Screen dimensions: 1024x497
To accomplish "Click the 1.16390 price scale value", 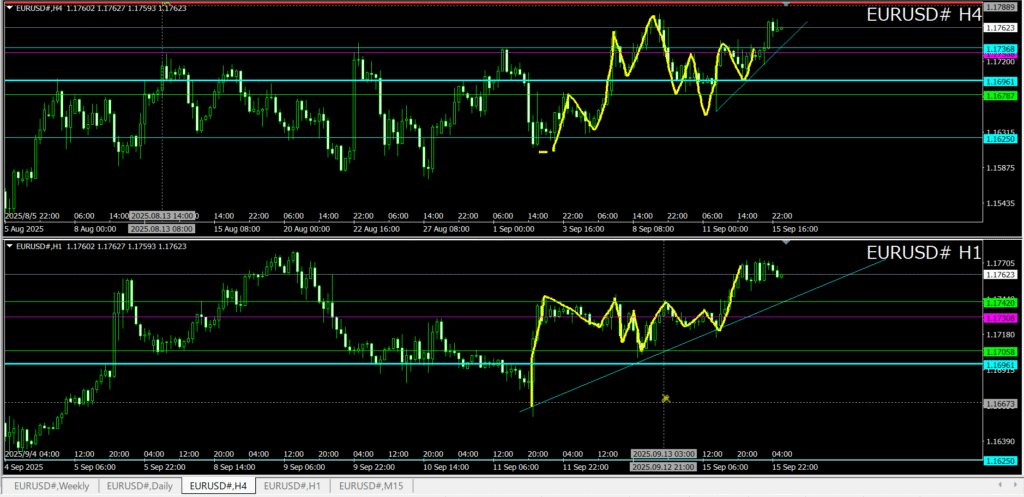I will coord(1001,441).
